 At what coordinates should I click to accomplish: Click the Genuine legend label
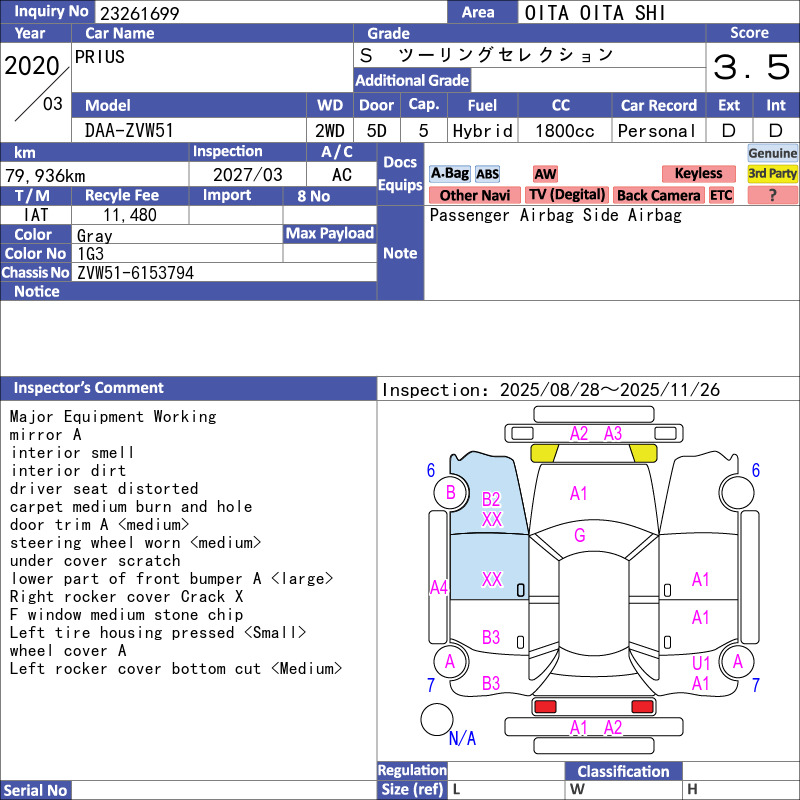coord(773,153)
